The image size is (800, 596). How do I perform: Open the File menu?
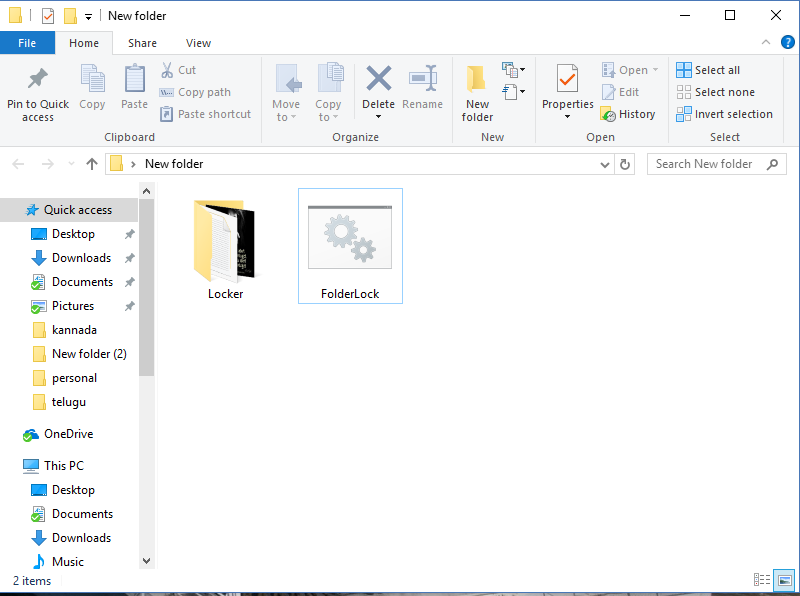click(x=27, y=43)
